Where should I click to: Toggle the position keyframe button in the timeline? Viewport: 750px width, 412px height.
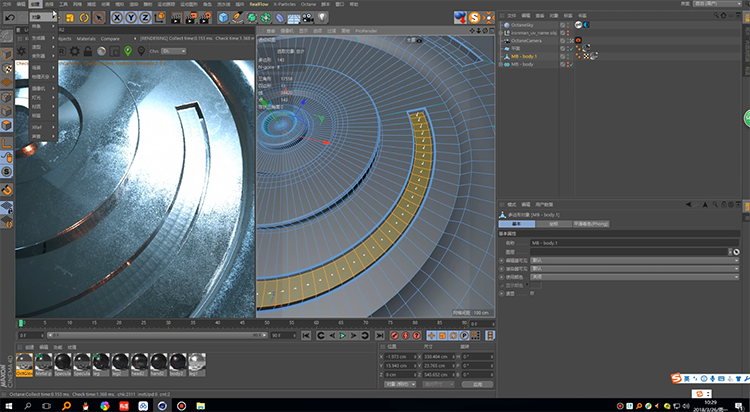(431, 335)
